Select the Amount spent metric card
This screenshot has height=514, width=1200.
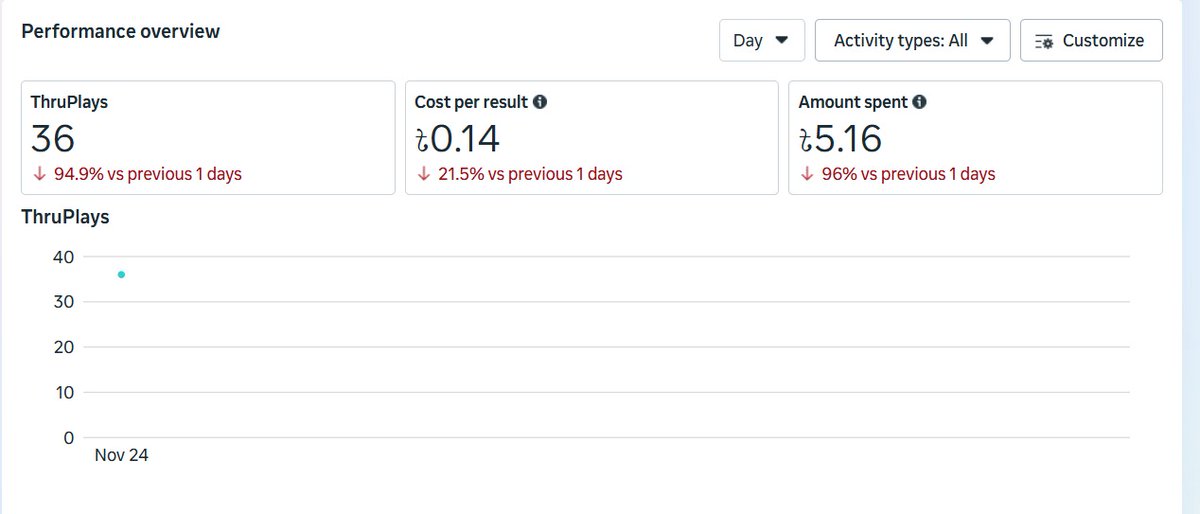pos(975,138)
